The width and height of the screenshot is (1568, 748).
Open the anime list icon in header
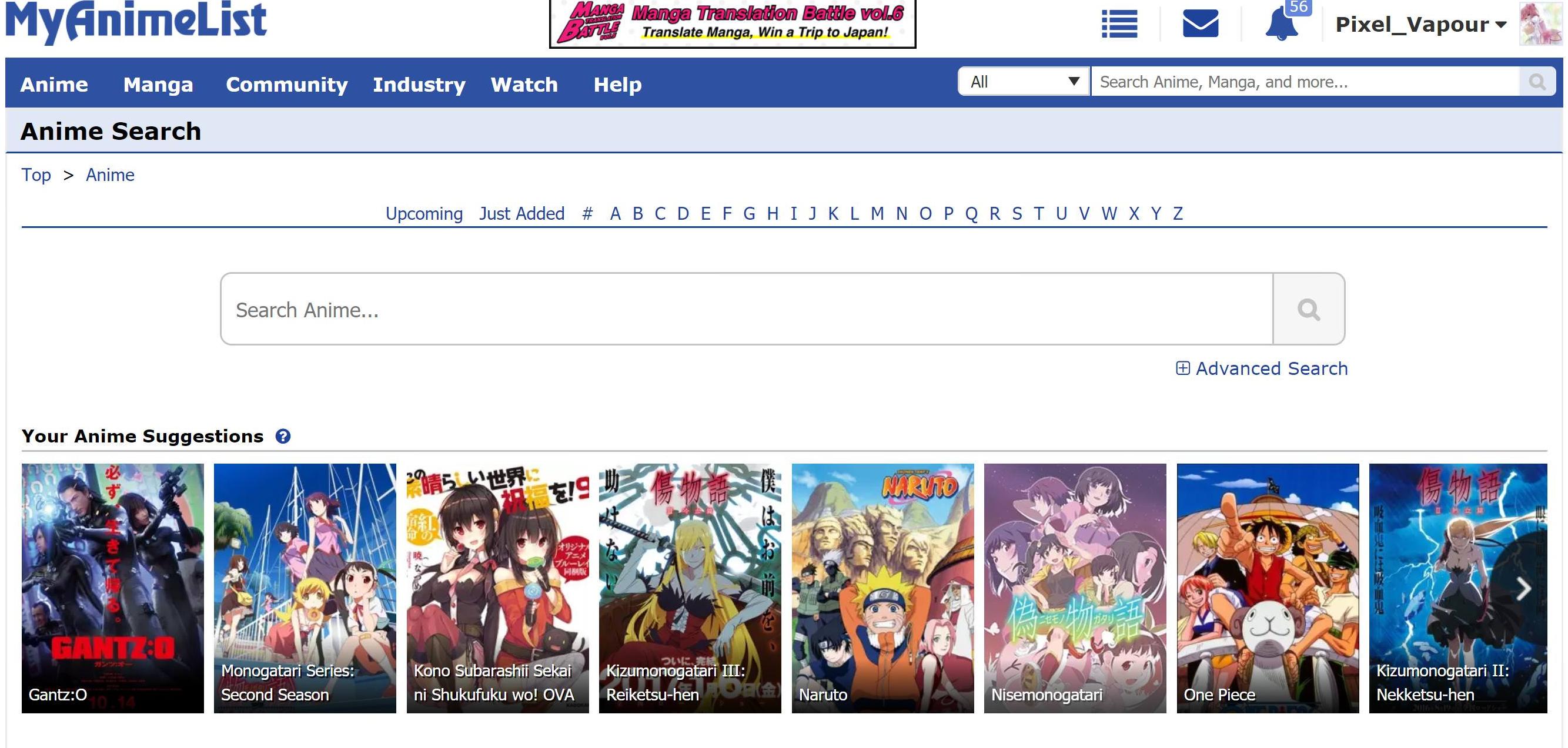1119,24
